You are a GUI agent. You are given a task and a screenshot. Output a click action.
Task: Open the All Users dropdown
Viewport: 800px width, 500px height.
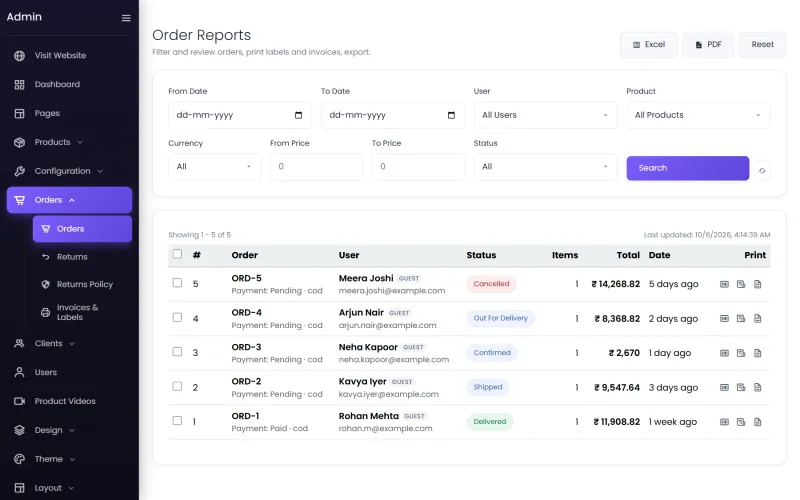[x=545, y=115]
